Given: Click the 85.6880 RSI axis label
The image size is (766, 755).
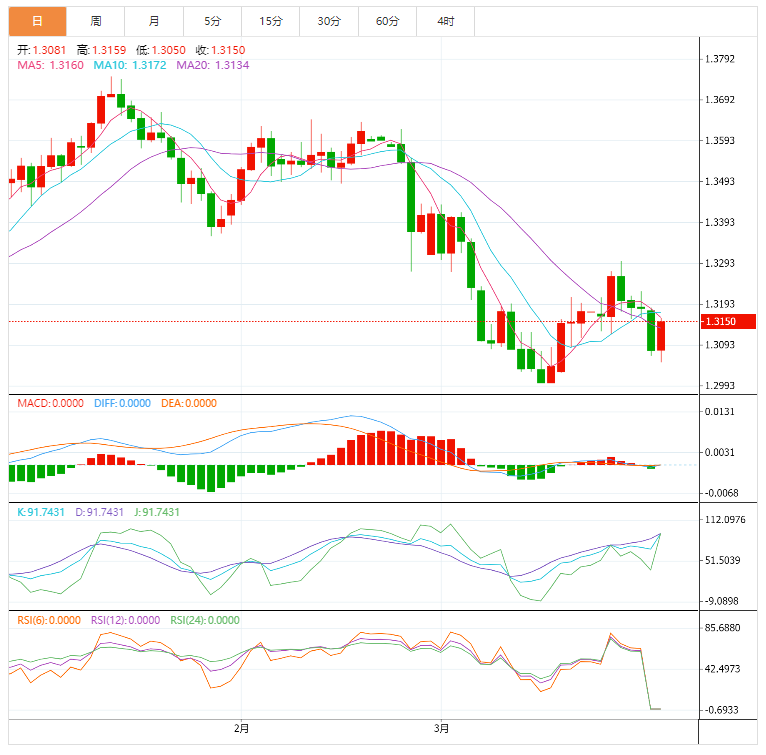Looking at the screenshot, I should [x=723, y=628].
